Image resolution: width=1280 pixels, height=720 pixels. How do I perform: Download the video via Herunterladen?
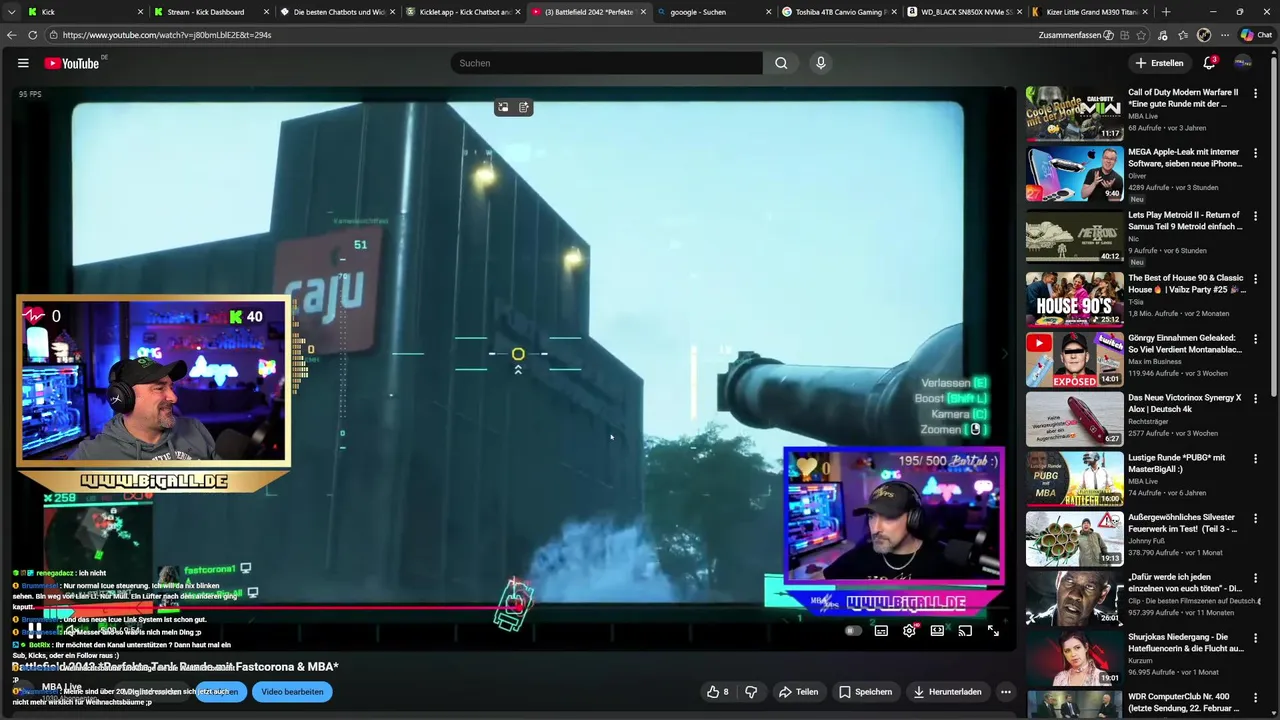pyautogui.click(x=946, y=692)
